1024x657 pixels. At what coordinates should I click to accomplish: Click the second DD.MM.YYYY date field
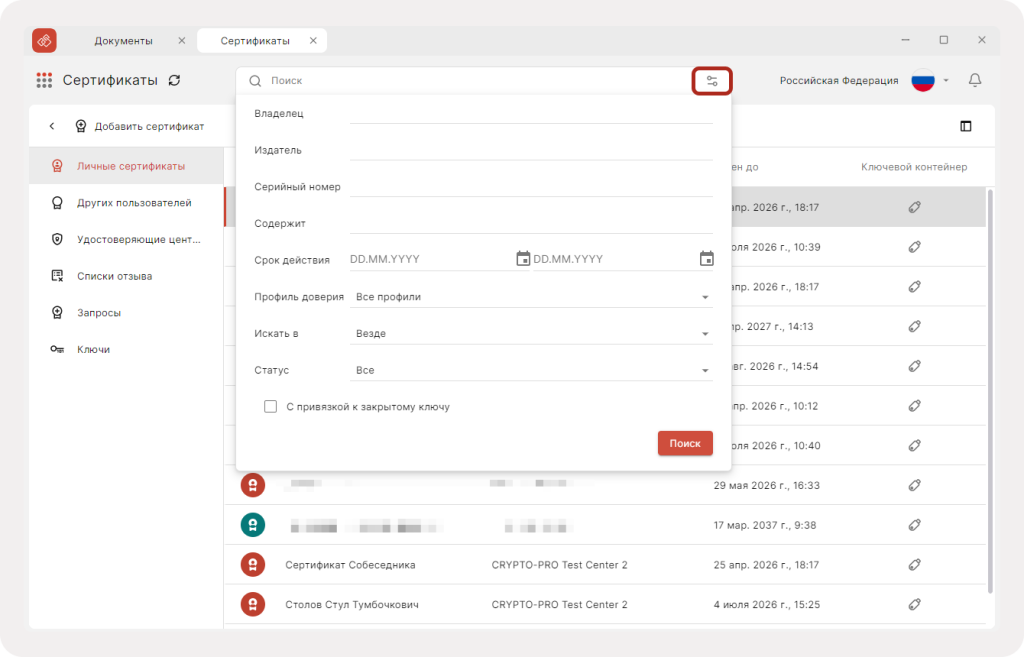pos(615,259)
